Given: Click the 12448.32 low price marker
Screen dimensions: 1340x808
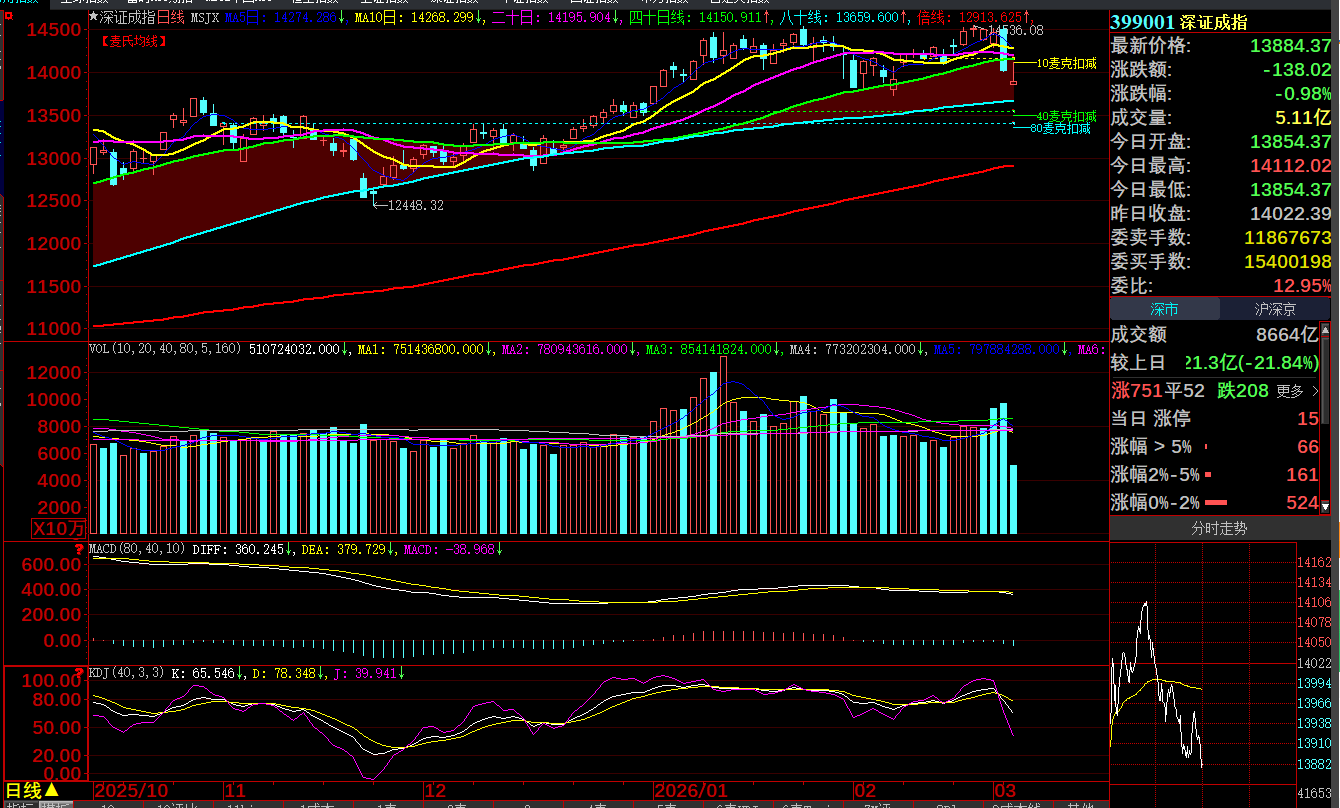Looking at the screenshot, I should 415,205.
